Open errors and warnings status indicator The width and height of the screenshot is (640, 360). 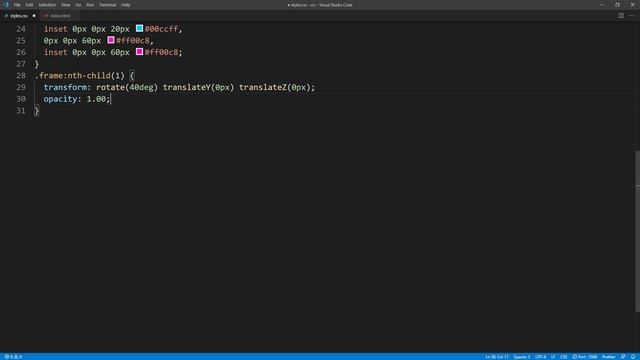pos(13,357)
